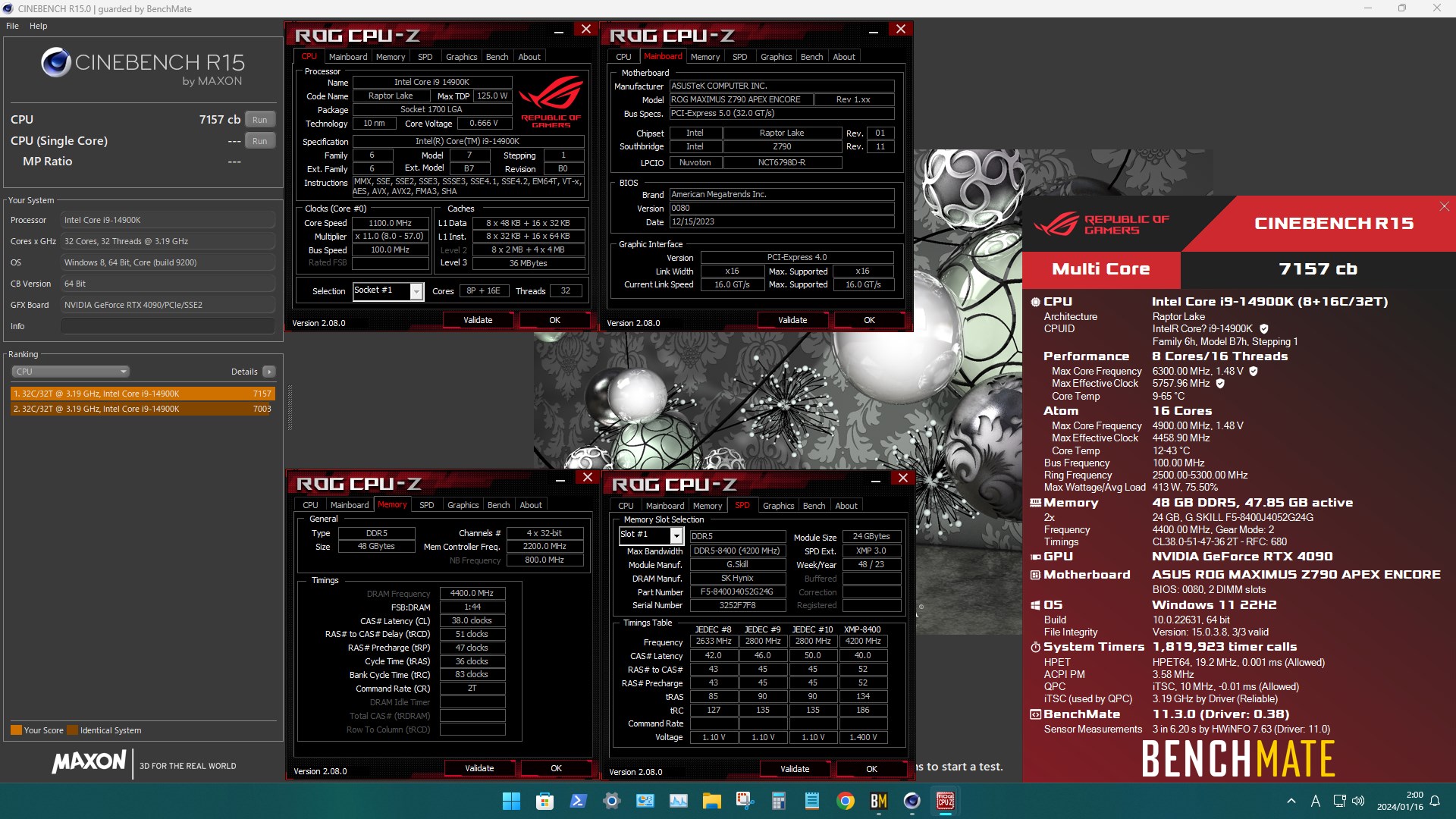This screenshot has height=819, width=1456.
Task: Click the IME input mode 'A' indicator
Action: [1315, 801]
